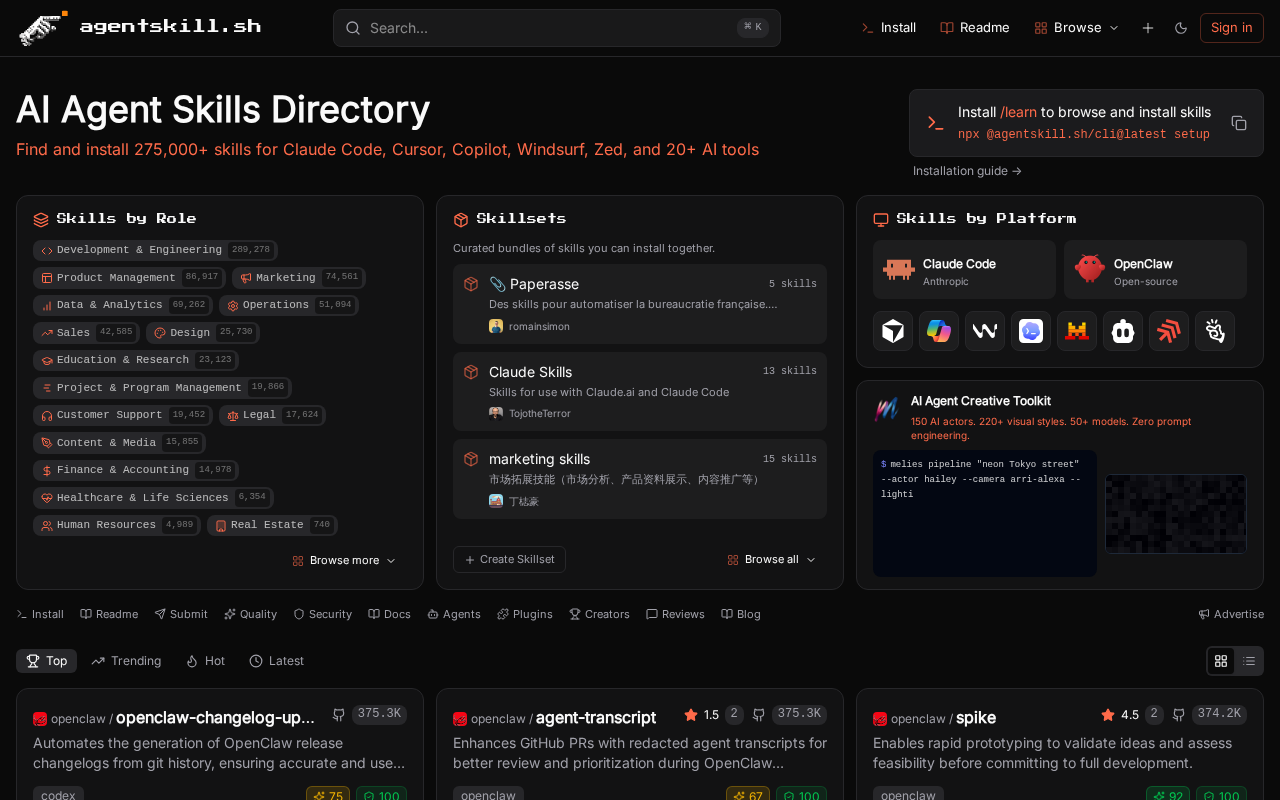Open the AI Agent Creative Toolkit thumbnail
This screenshot has height=800, width=1280.
point(1176,514)
